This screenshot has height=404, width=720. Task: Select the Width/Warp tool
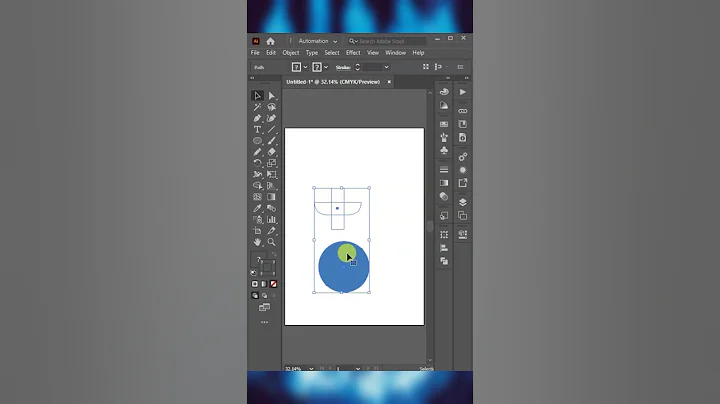click(258, 174)
